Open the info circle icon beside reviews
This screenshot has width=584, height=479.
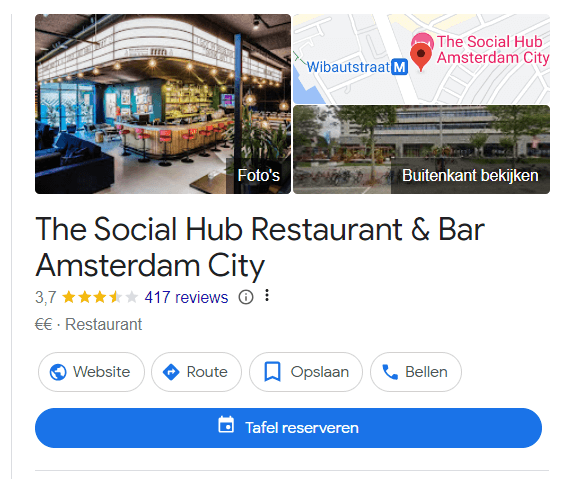(246, 297)
